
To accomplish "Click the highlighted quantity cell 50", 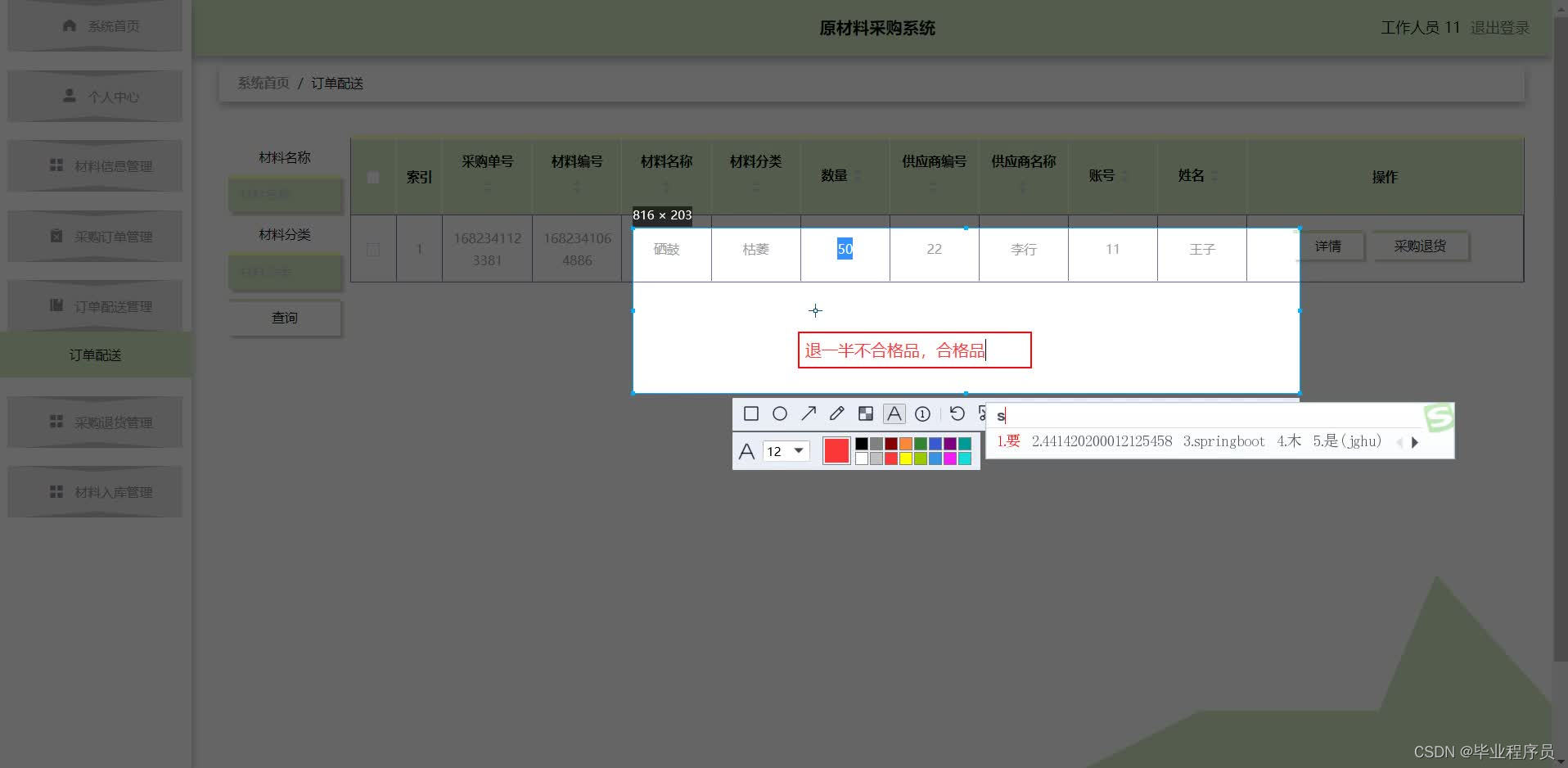I will 845,249.
